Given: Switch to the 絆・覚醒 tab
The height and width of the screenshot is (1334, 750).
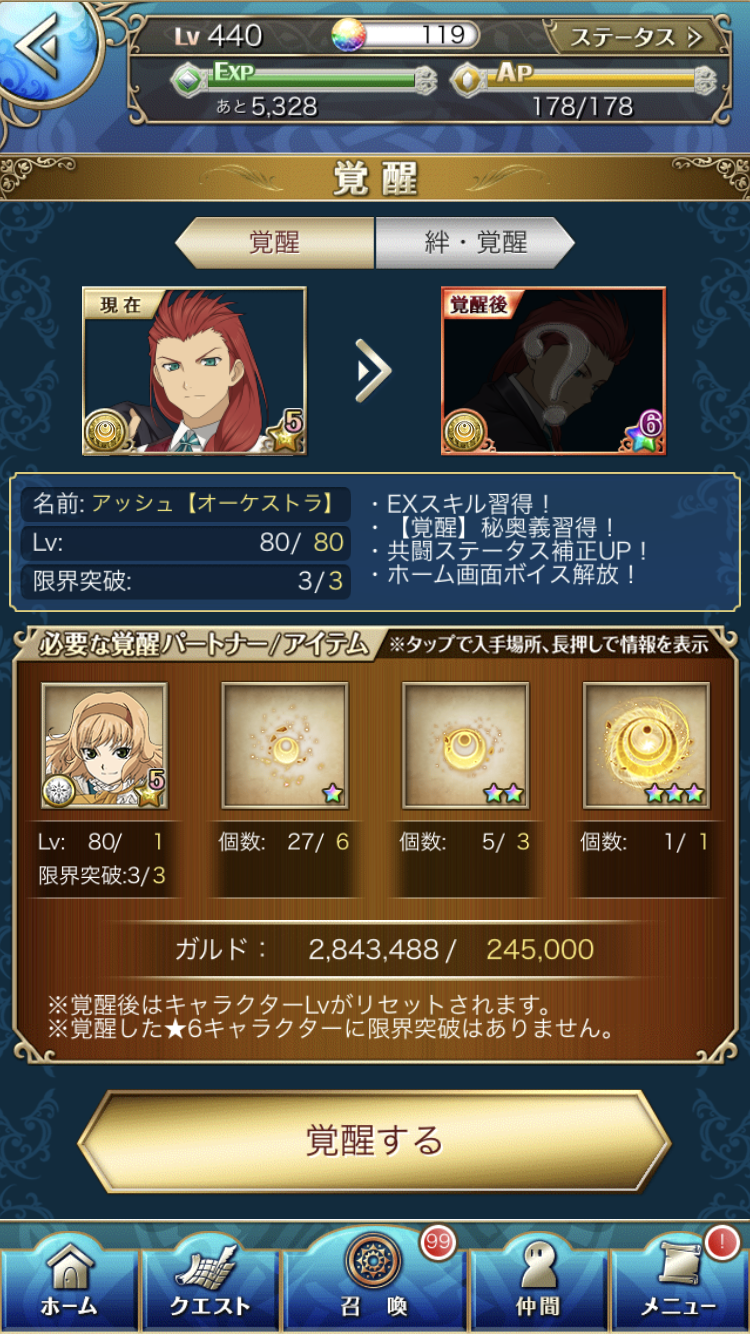Looking at the screenshot, I should tap(475, 243).
